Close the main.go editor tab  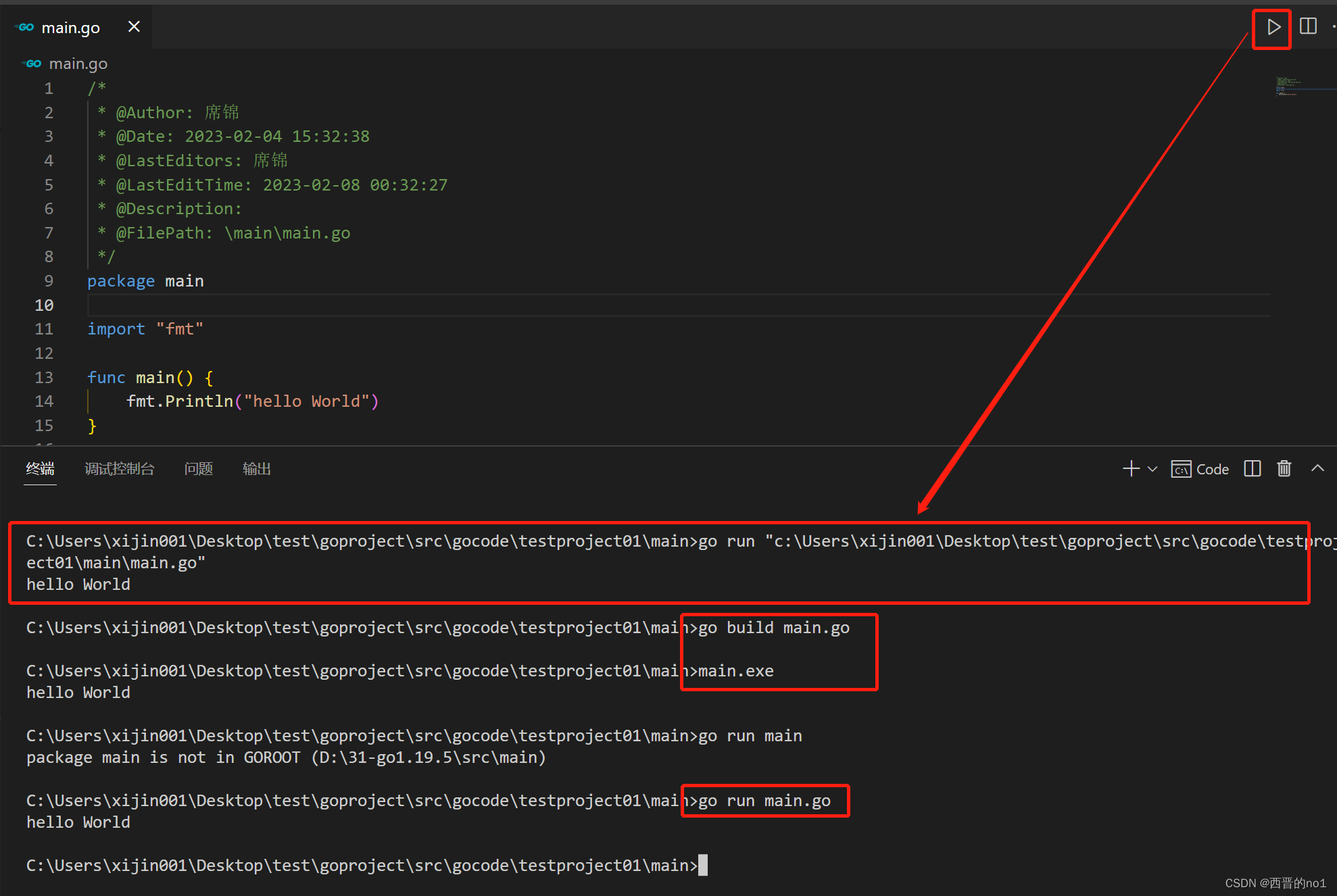click(x=134, y=27)
